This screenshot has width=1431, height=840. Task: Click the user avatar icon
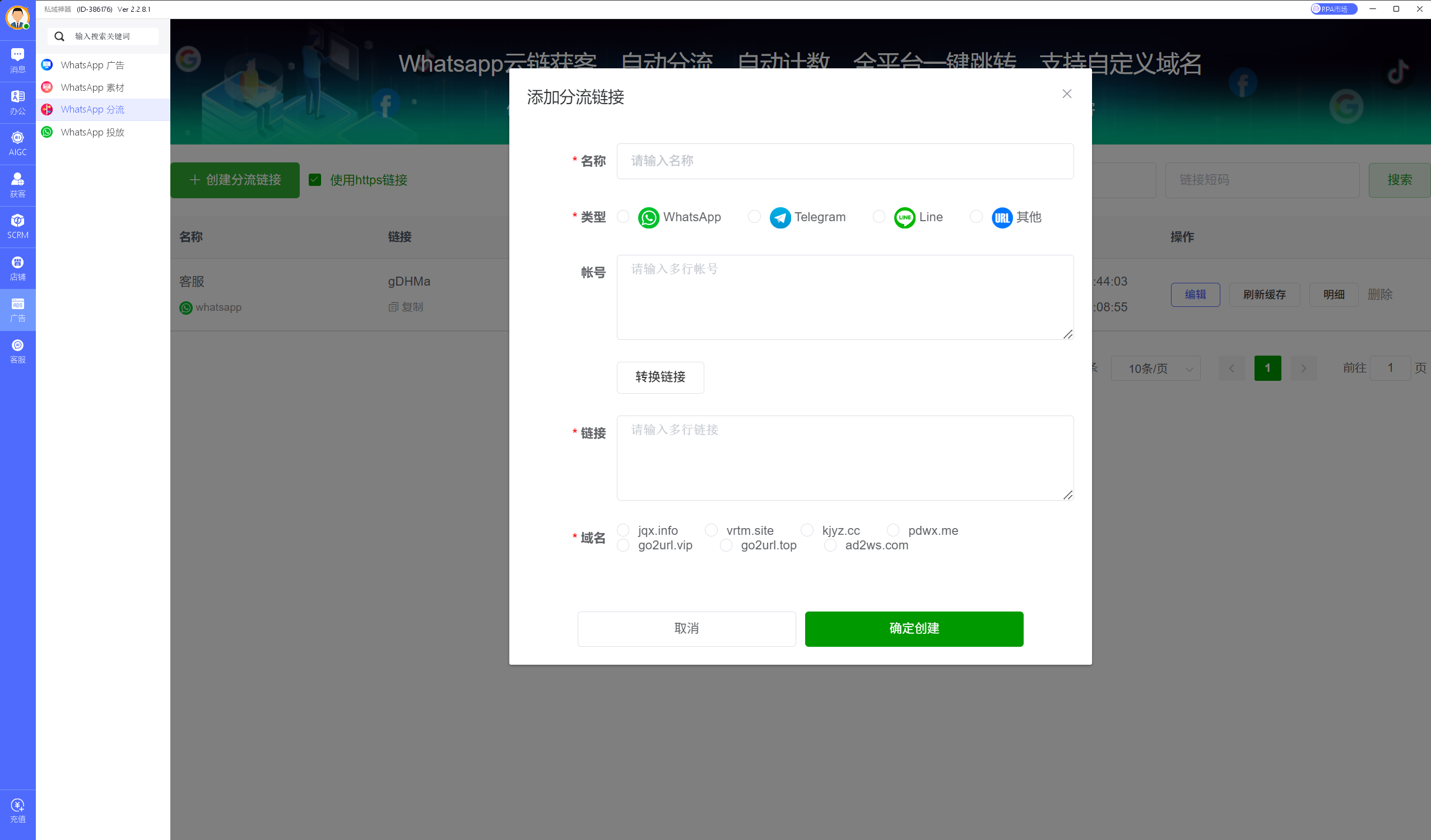17,17
